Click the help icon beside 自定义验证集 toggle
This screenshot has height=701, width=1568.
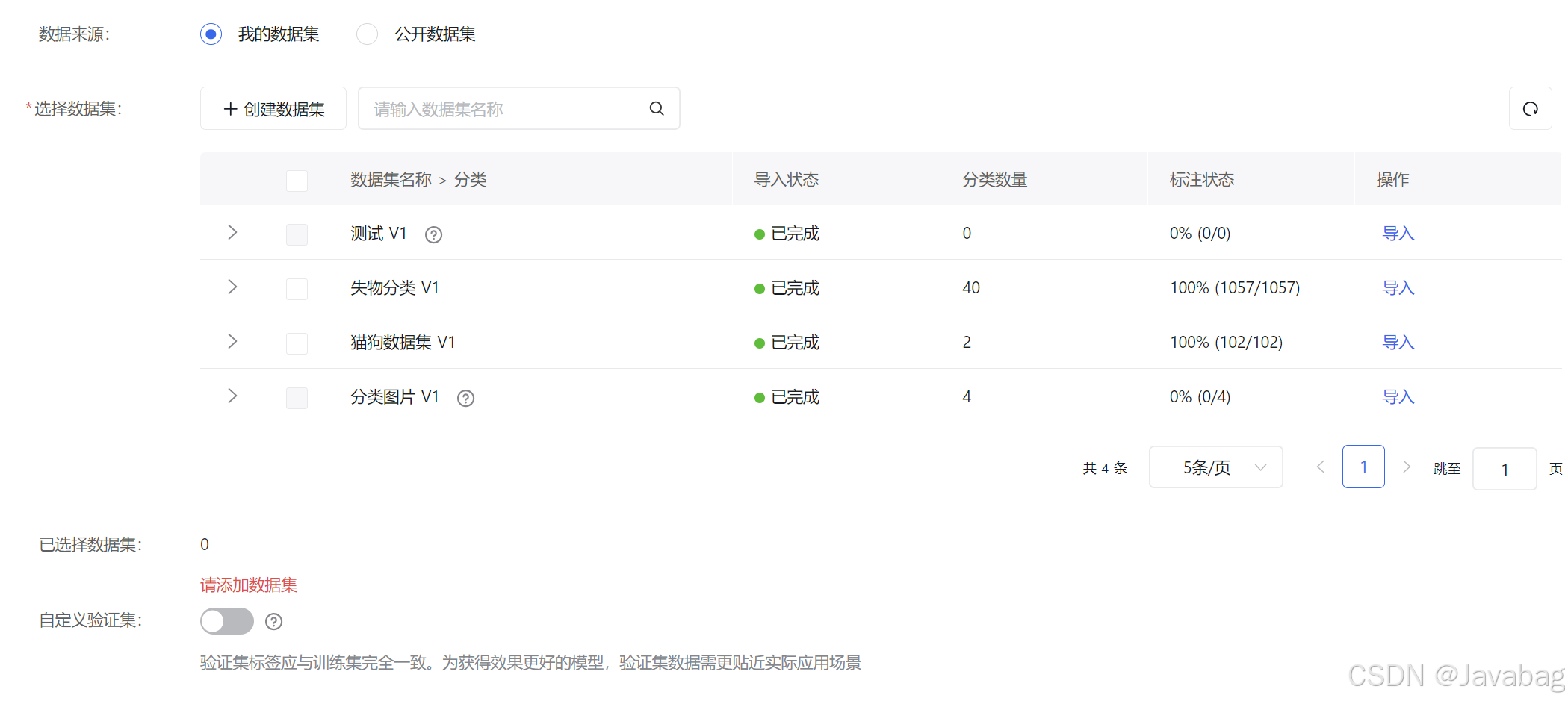(273, 621)
